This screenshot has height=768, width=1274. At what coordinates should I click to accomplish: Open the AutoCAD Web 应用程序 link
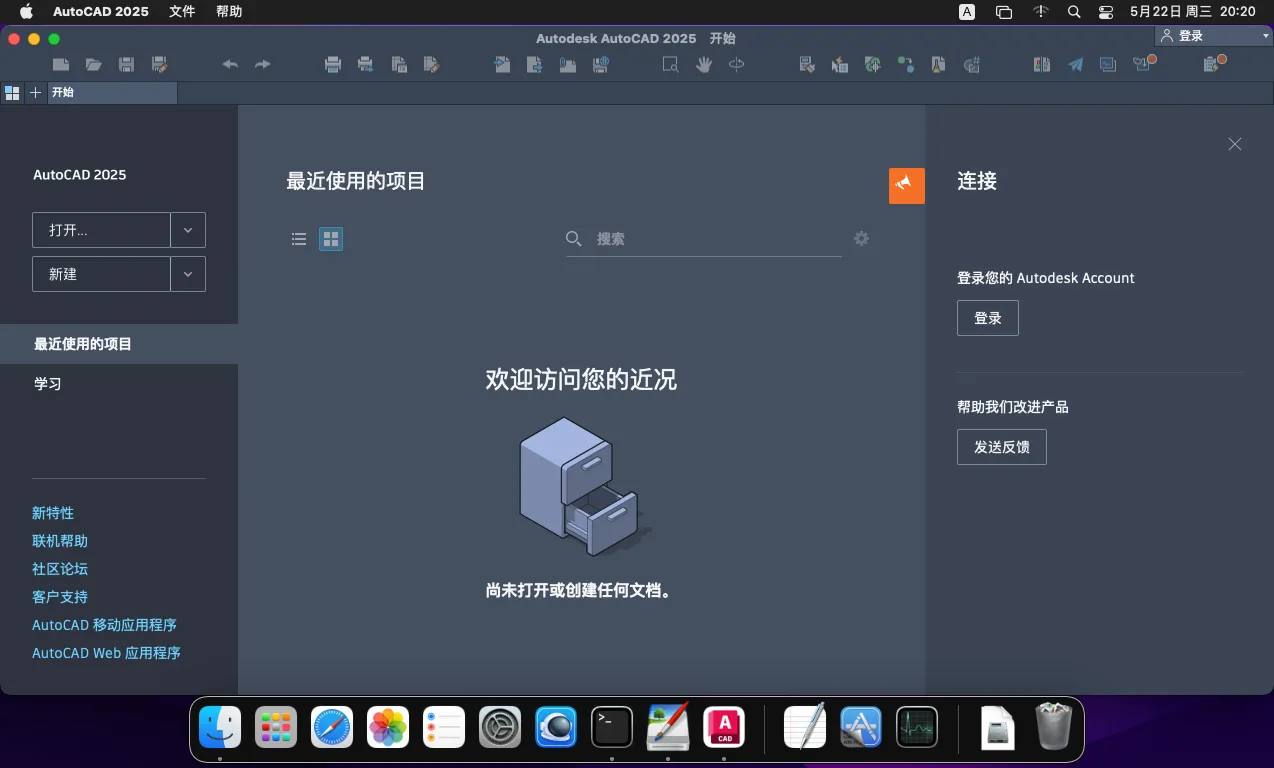tap(106, 653)
